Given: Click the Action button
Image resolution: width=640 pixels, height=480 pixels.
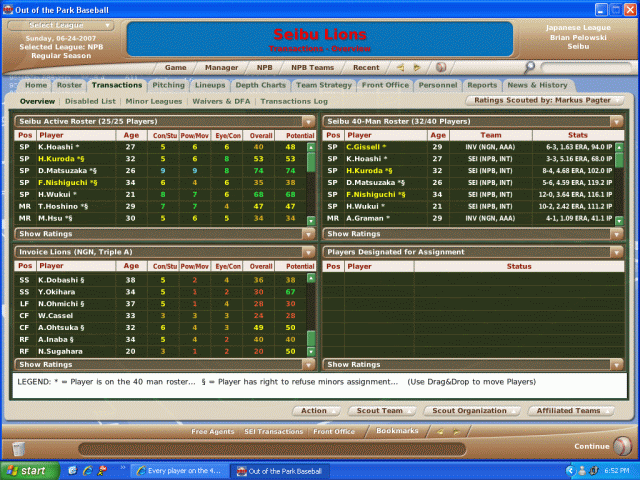Looking at the screenshot, I should (x=316, y=411).
